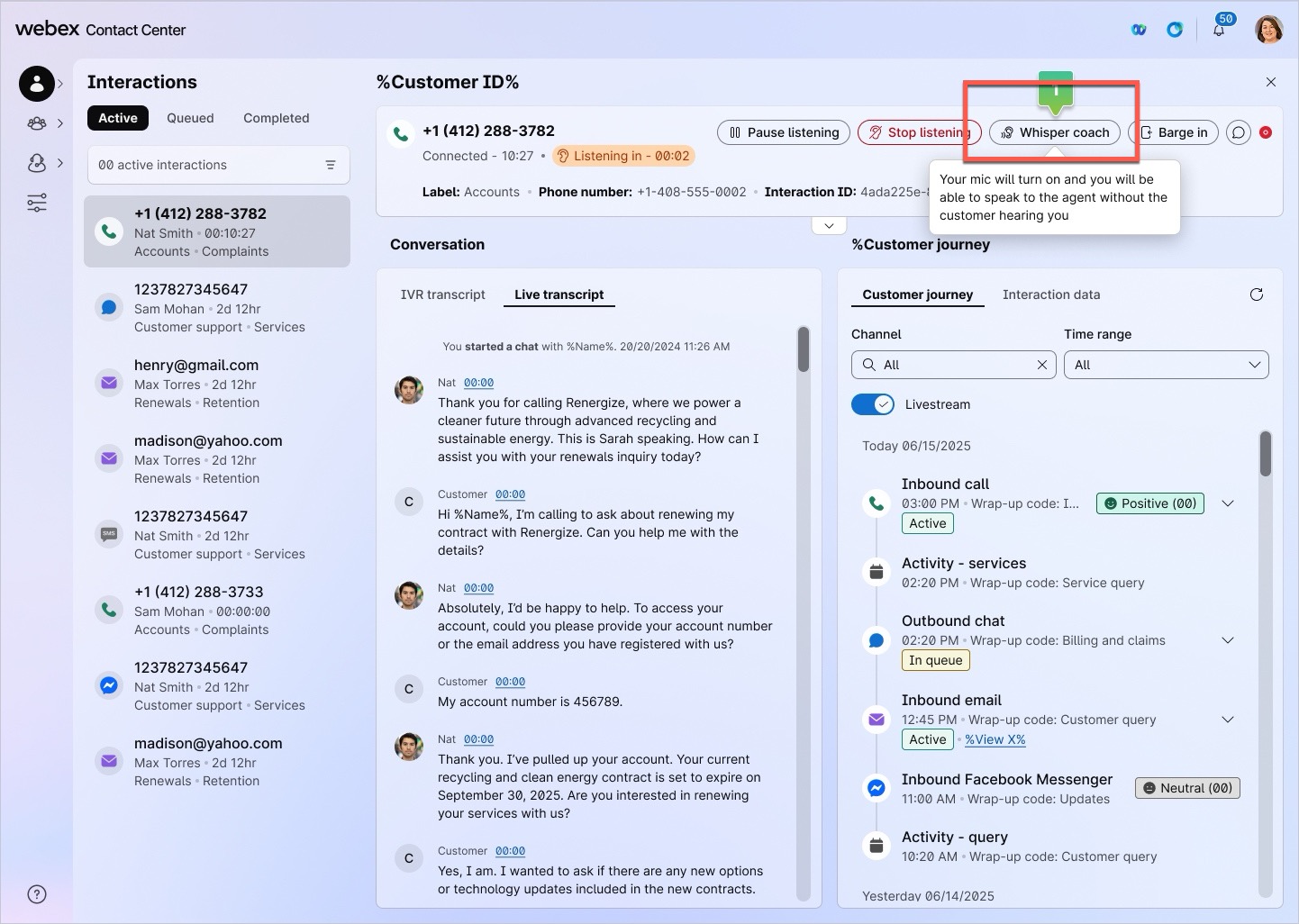Click the Neutral (00) sentiment badge
1299x924 pixels.
1187,788
